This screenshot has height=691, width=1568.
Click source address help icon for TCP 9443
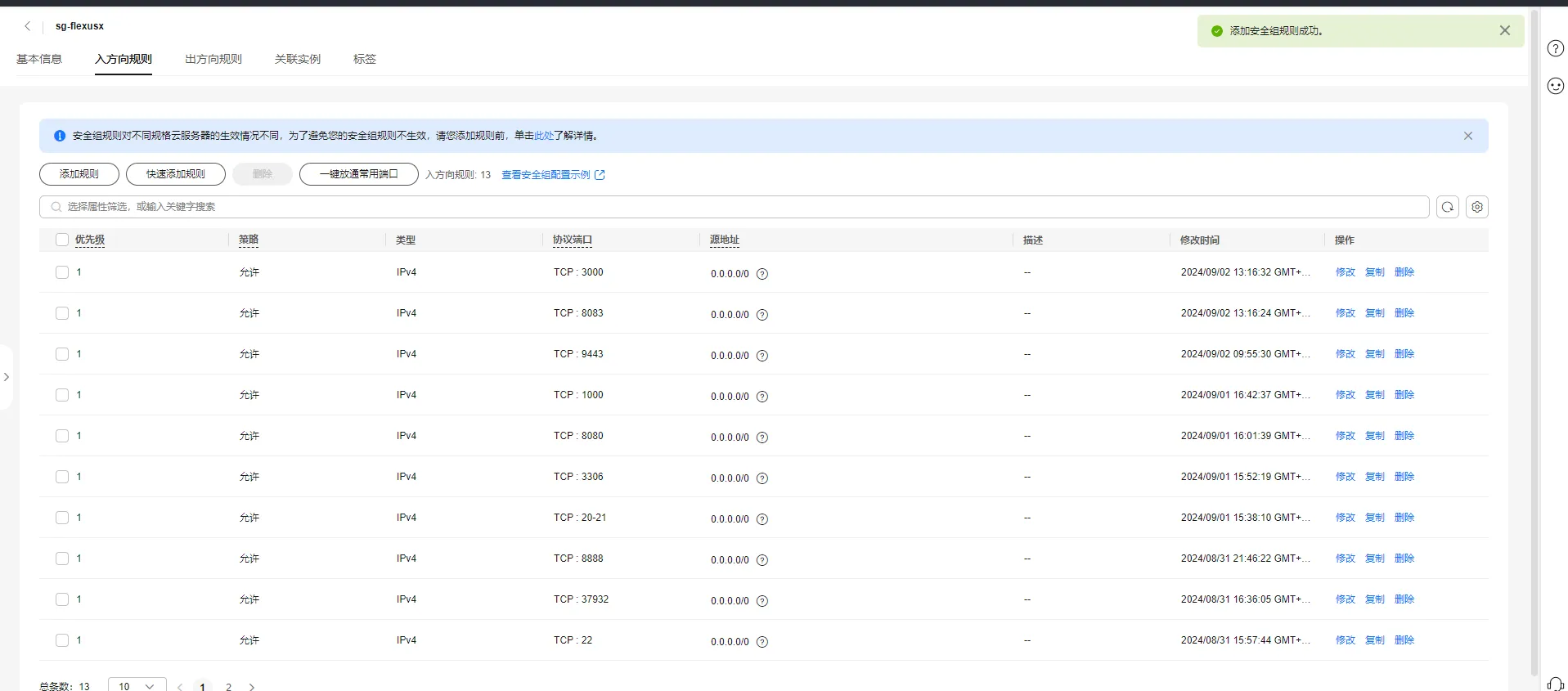(x=762, y=356)
